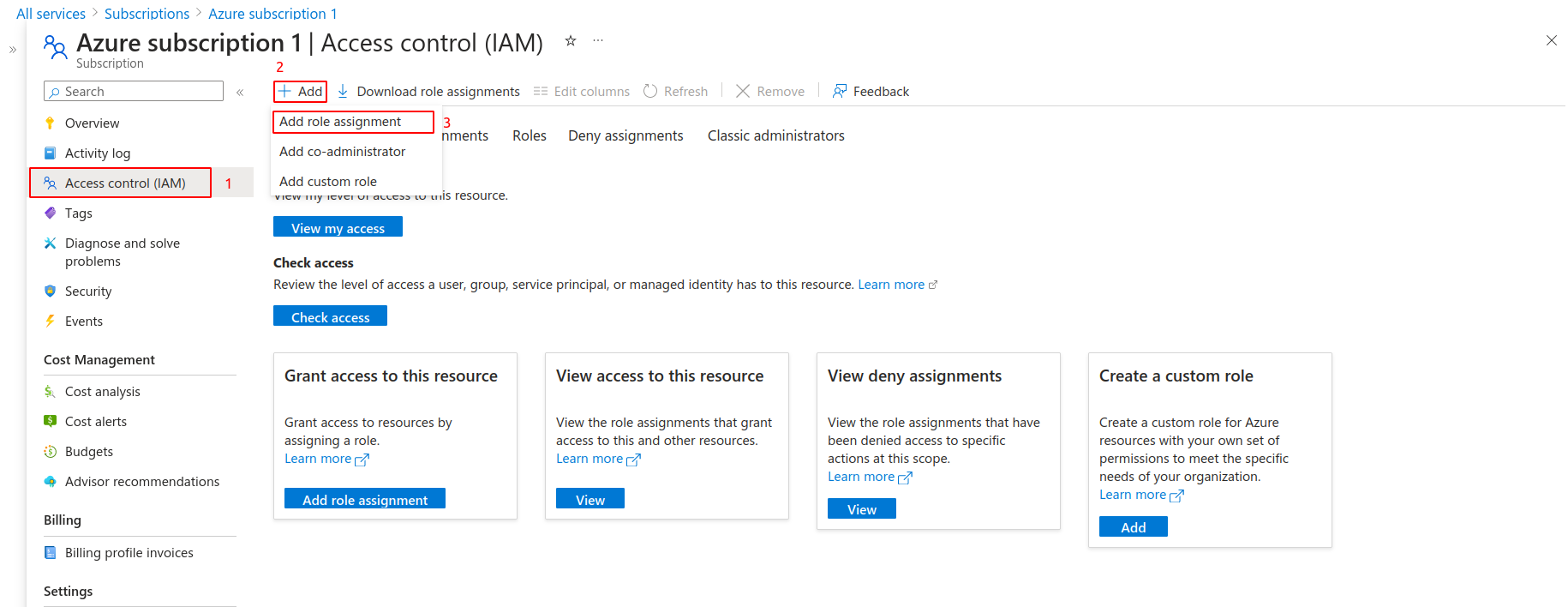Click Edit columns in the toolbar

point(582,91)
